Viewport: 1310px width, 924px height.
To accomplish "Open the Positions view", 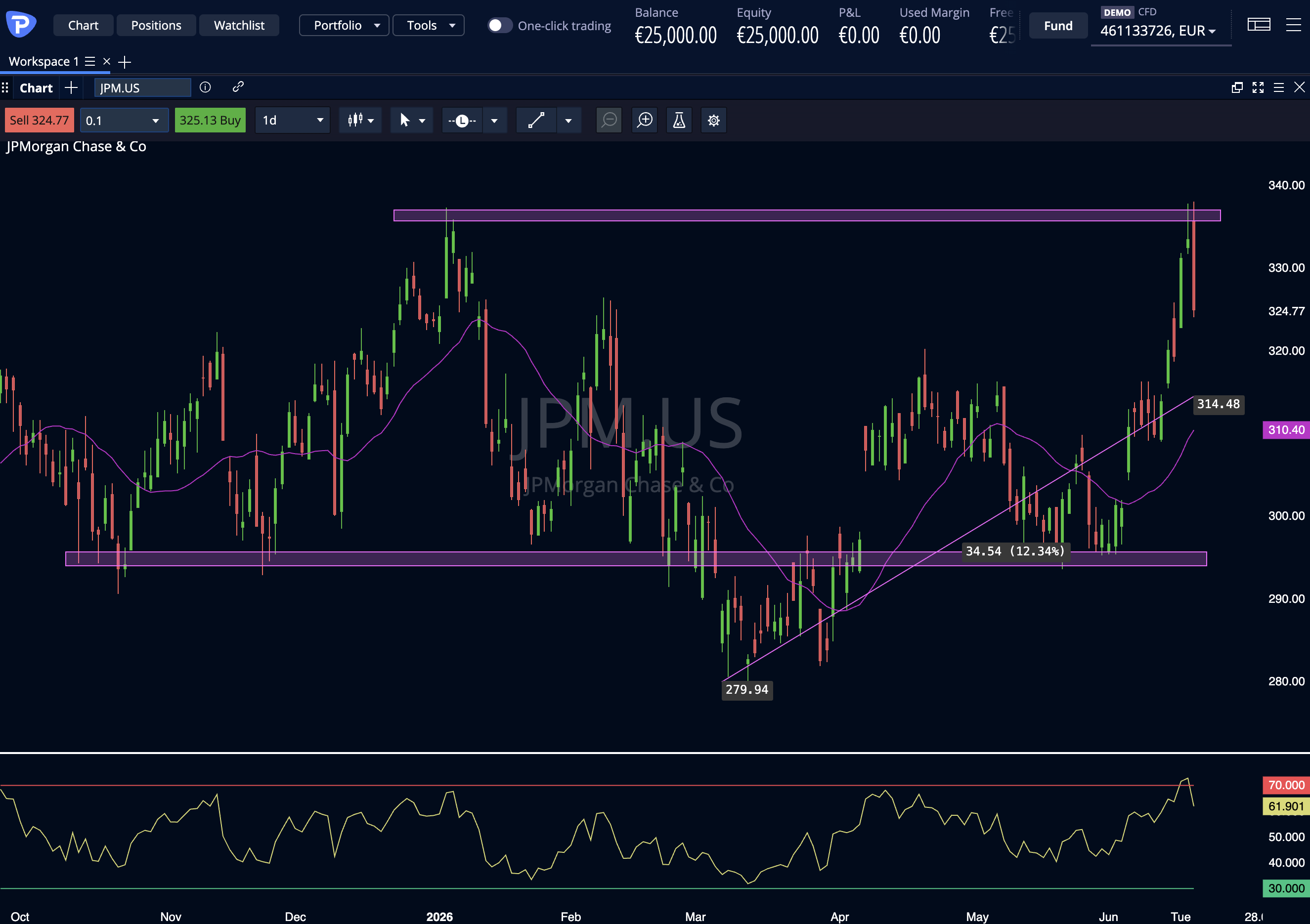I will coord(156,25).
